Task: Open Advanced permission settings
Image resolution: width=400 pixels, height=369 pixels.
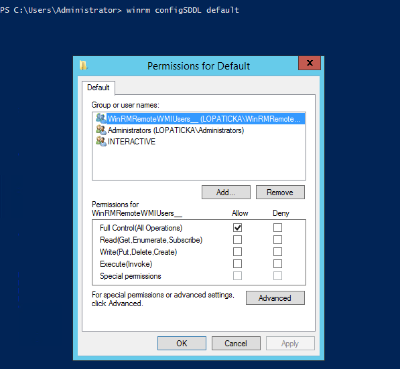Action: point(275,298)
